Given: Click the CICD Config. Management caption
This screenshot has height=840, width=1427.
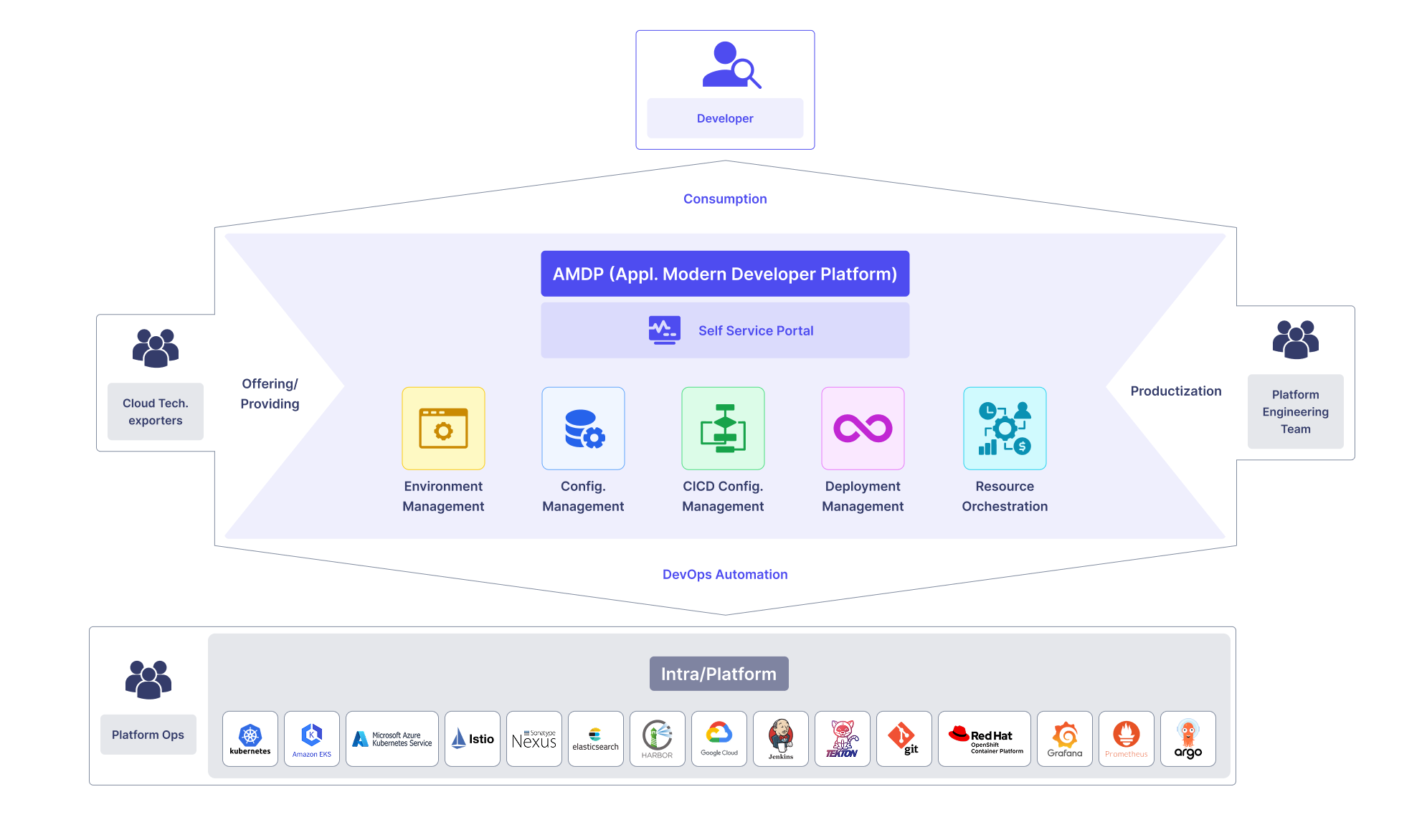Looking at the screenshot, I should click(723, 496).
